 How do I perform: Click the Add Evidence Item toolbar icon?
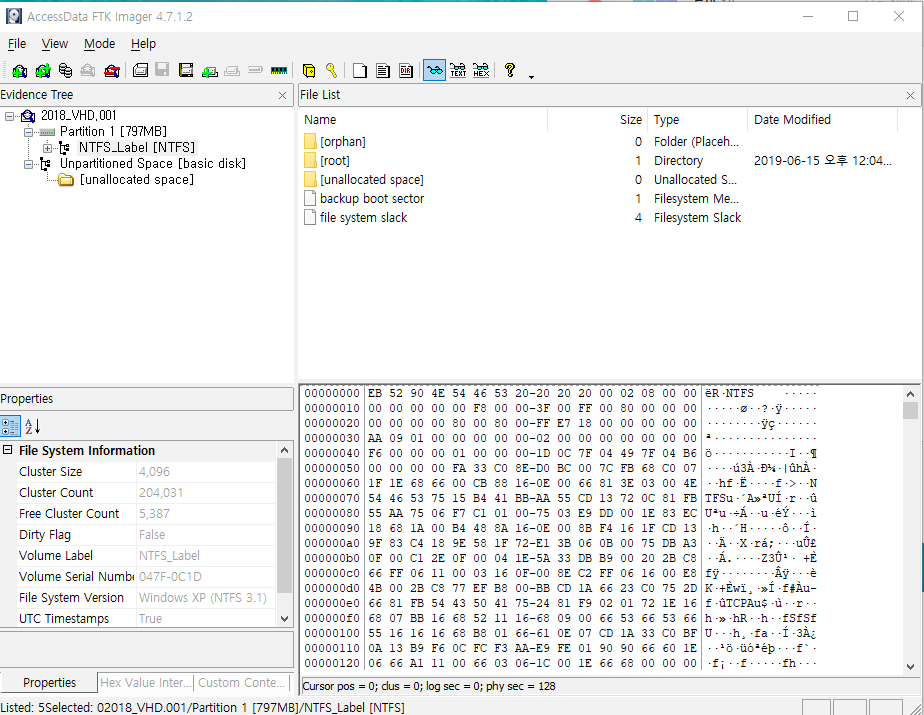19,71
